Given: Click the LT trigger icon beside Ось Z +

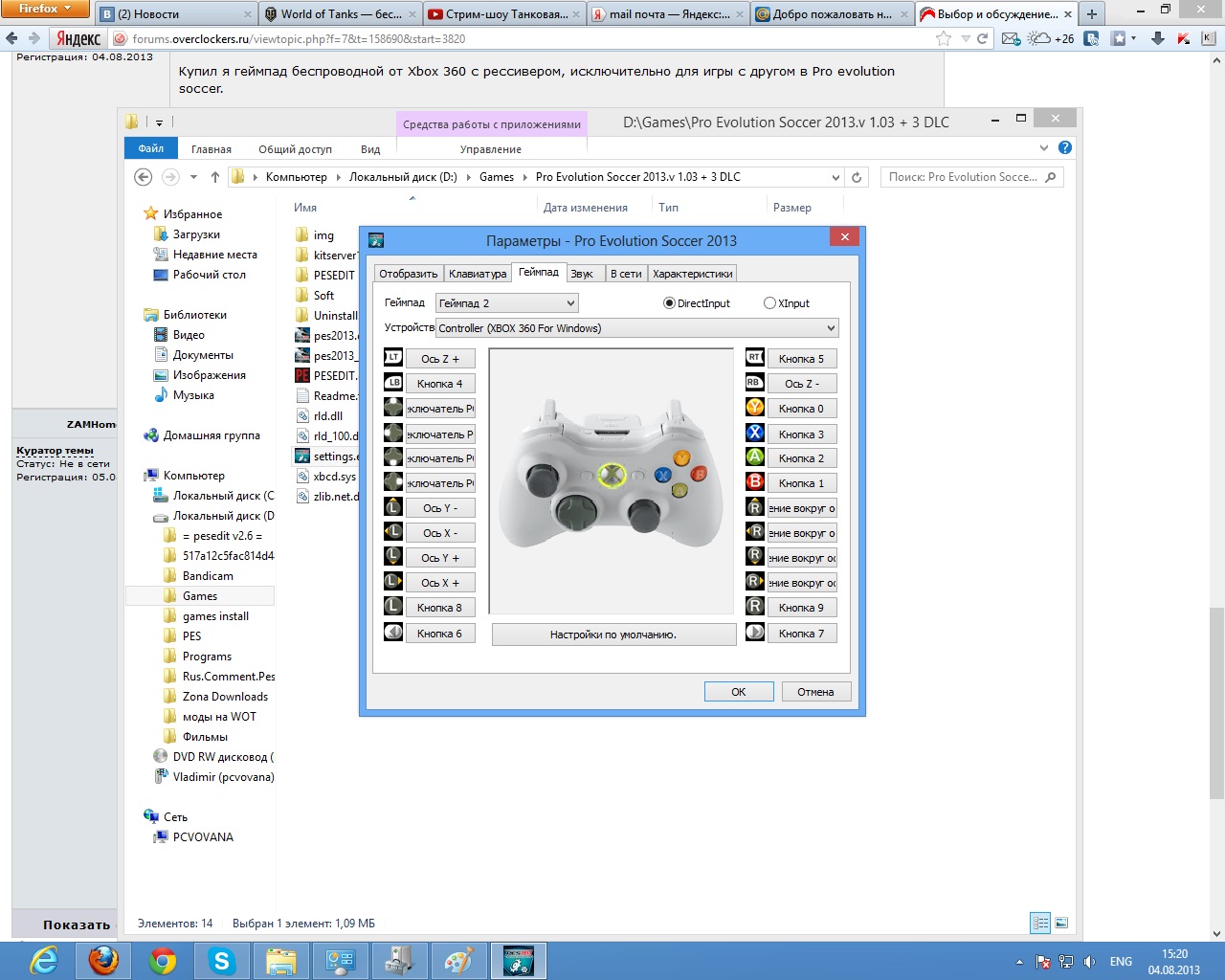Looking at the screenshot, I should pos(393,358).
